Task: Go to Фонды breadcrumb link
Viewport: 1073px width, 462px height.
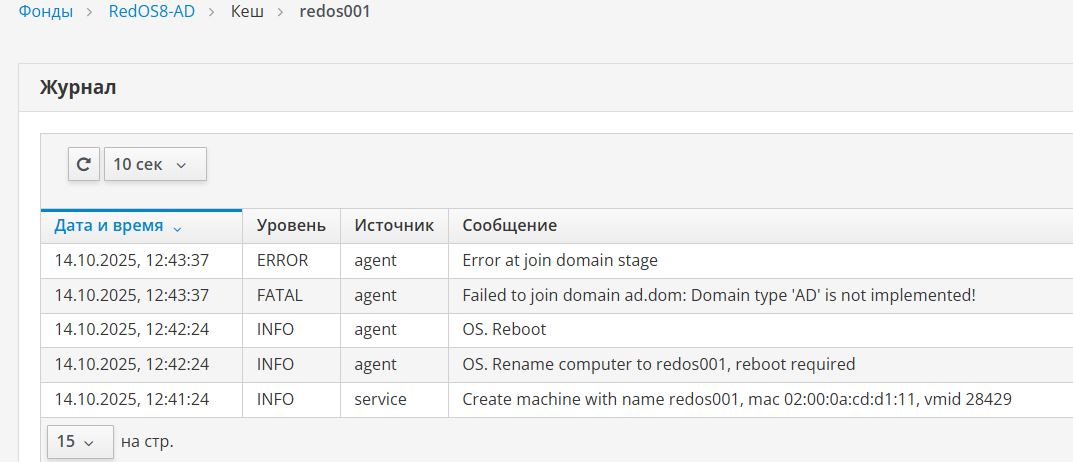Action: coord(45,14)
